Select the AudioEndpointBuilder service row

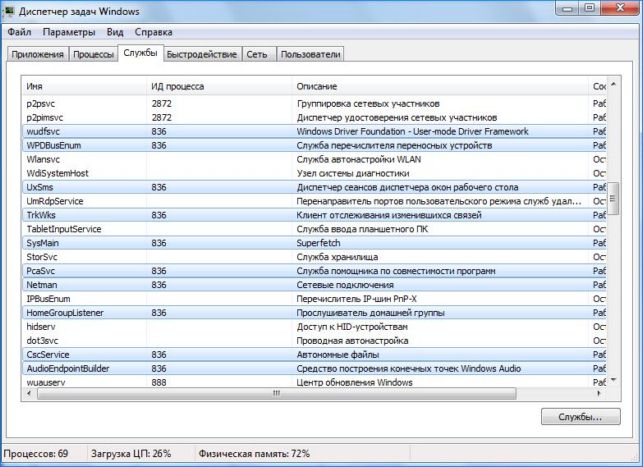click(314, 369)
